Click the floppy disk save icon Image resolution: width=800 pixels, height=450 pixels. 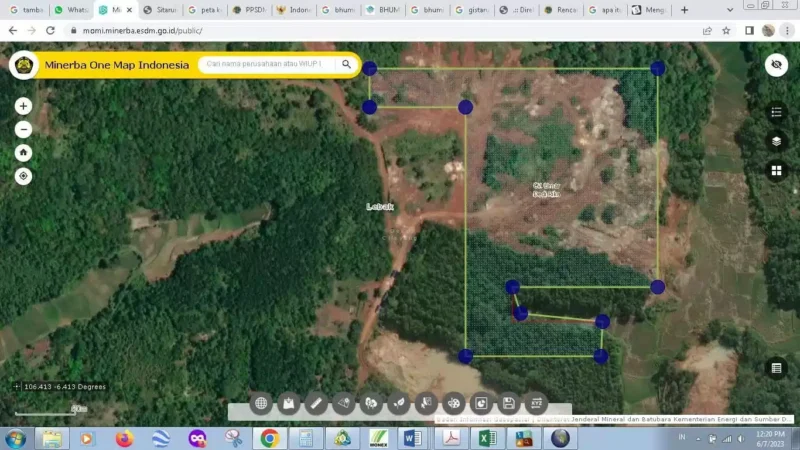point(509,404)
